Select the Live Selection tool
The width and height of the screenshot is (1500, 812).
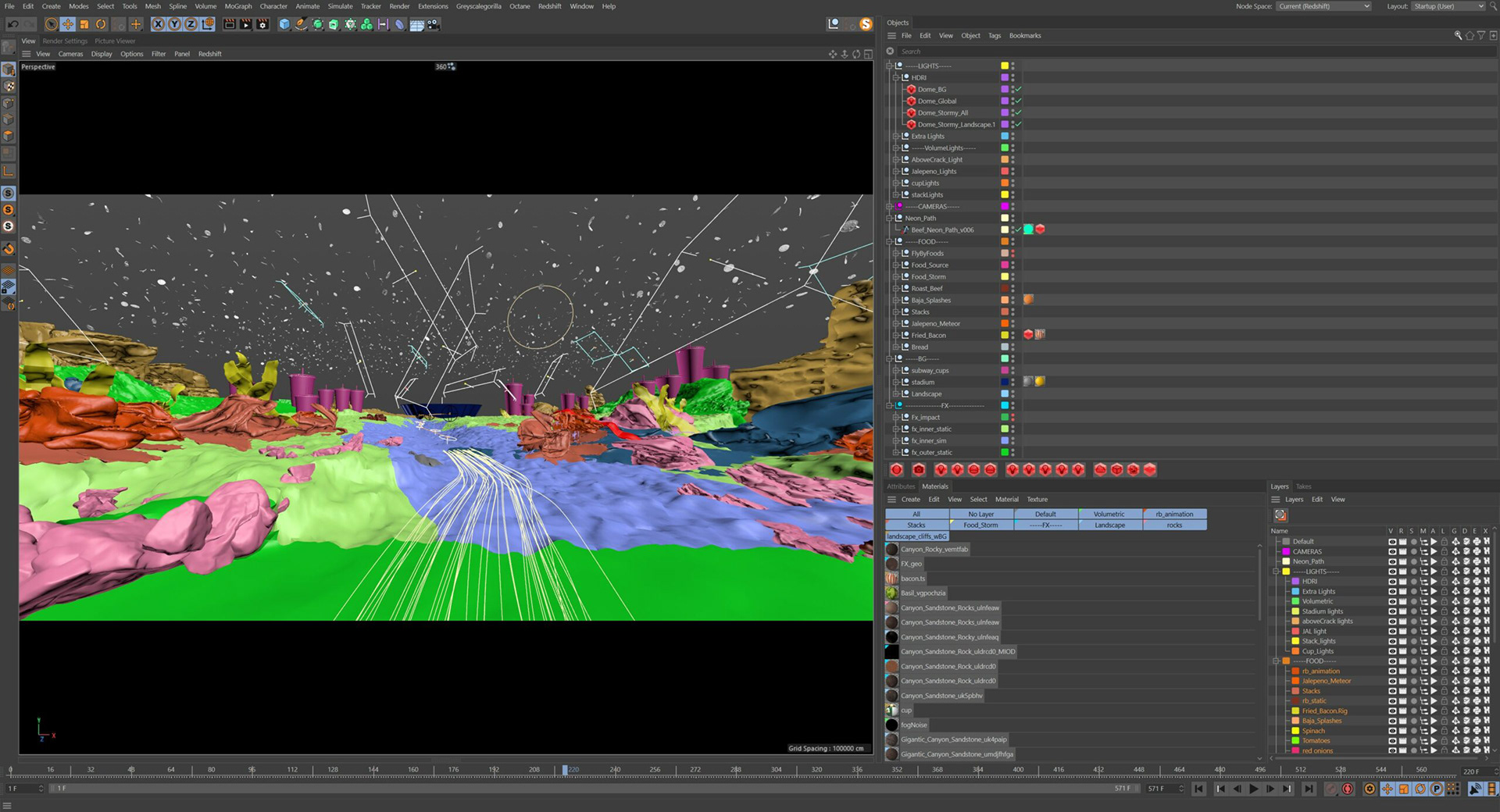click(x=51, y=24)
